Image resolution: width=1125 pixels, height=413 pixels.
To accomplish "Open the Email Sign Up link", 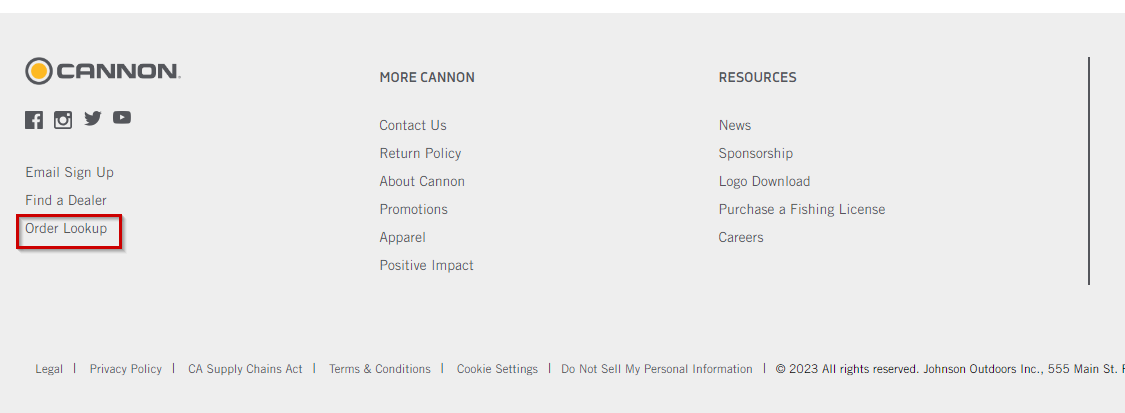I will (70, 173).
